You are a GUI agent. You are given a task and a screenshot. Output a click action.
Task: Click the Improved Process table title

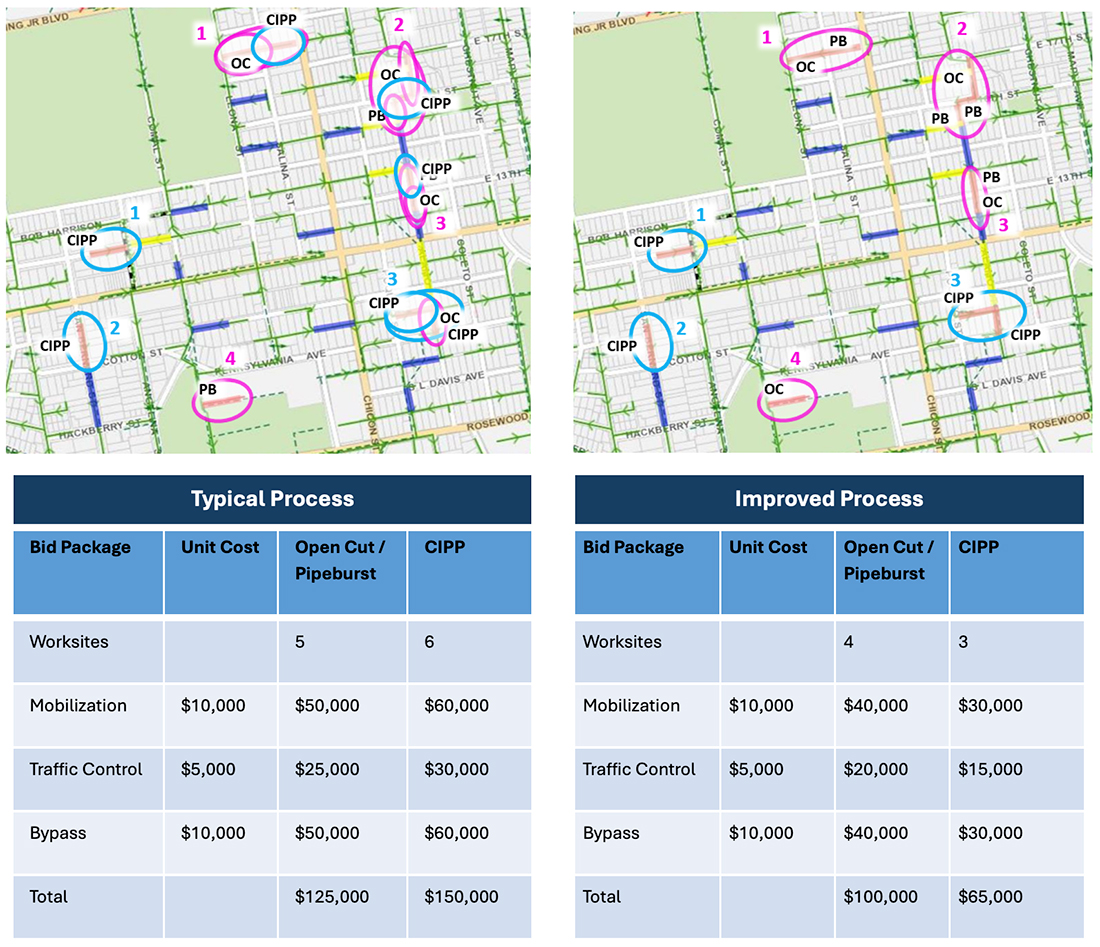point(829,499)
